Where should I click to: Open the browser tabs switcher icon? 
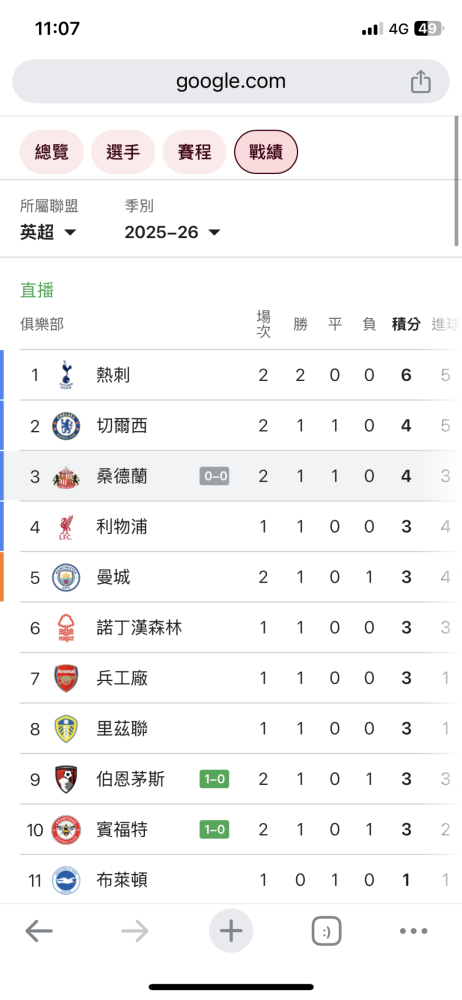pyautogui.click(x=326, y=931)
